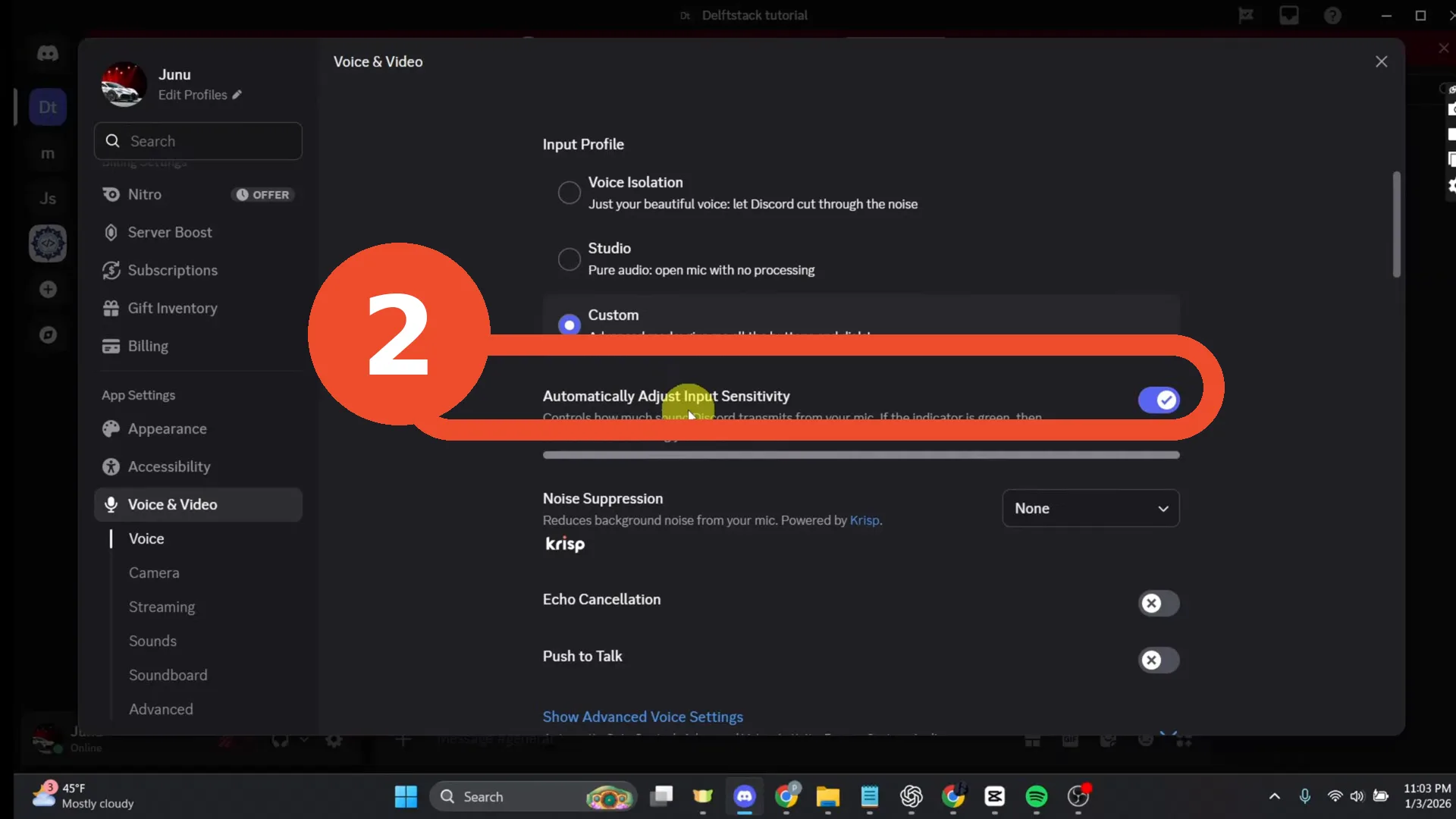Select the Advanced sub-item
The image size is (1456, 819).
pyautogui.click(x=161, y=709)
